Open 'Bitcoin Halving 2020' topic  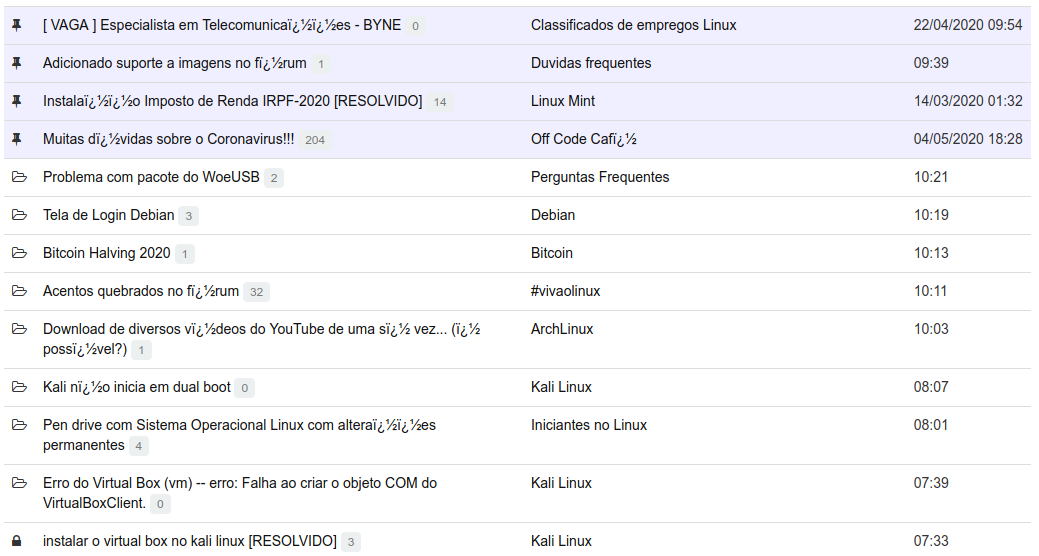coord(107,253)
